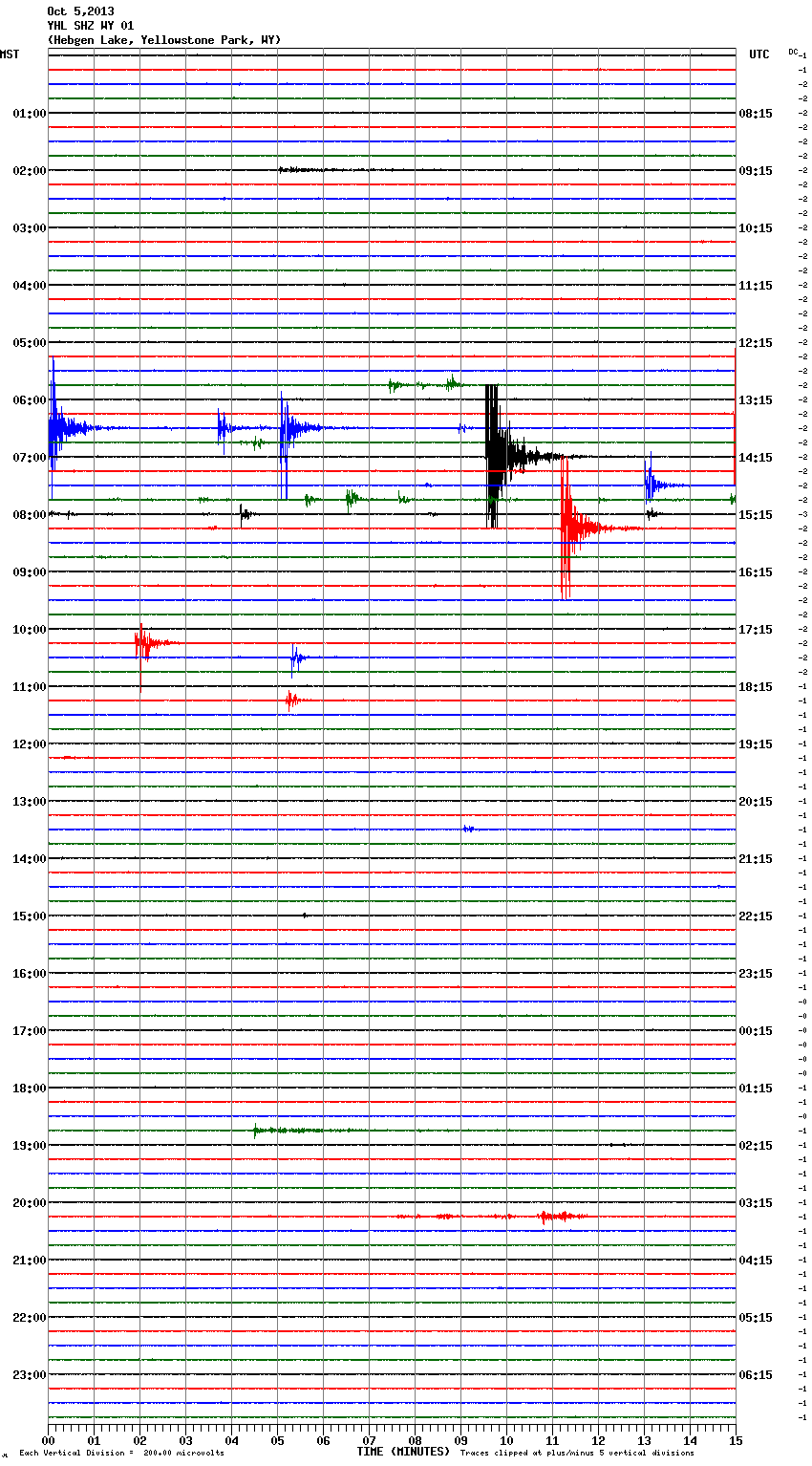Select the '01:00' MST hour label

coord(30,114)
